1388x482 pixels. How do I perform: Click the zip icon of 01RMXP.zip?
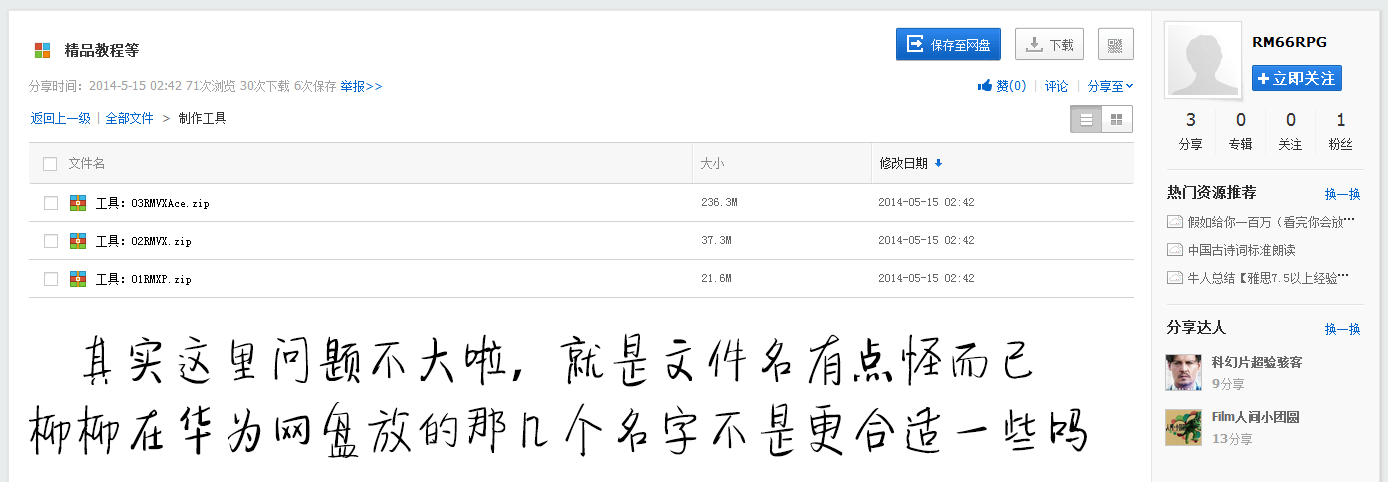[78, 279]
